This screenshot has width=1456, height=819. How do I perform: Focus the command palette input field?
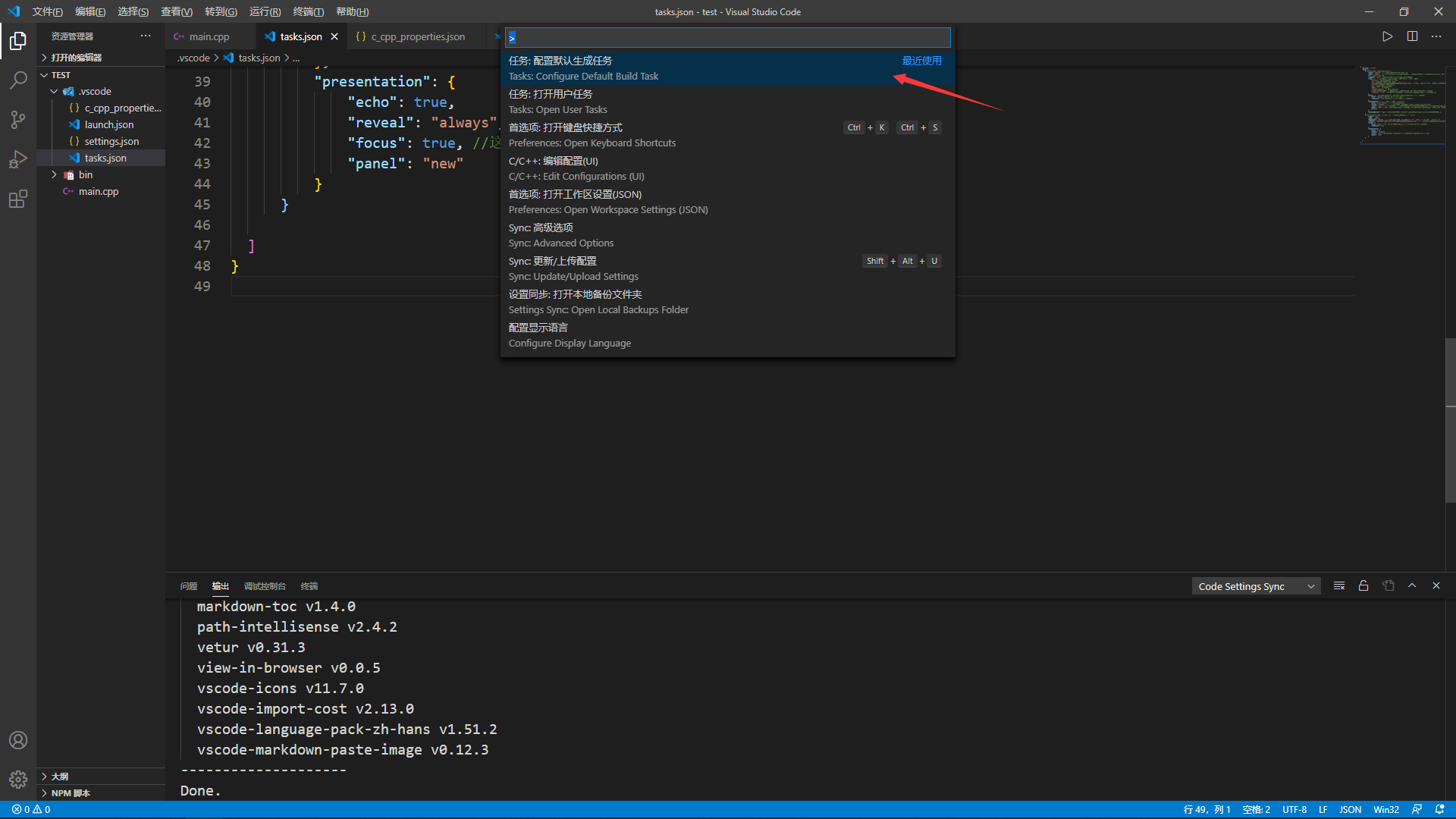(x=728, y=37)
